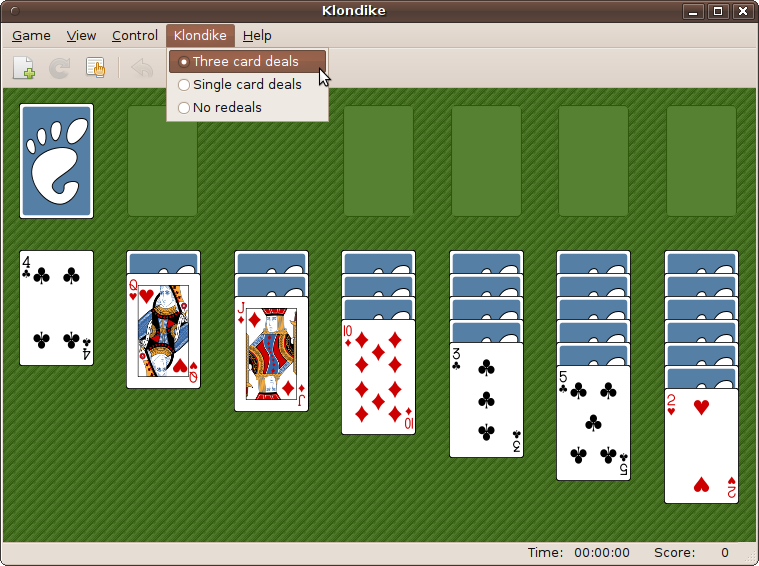Click the second empty foundation slot
This screenshot has height=566, width=759.
click(x=486, y=161)
